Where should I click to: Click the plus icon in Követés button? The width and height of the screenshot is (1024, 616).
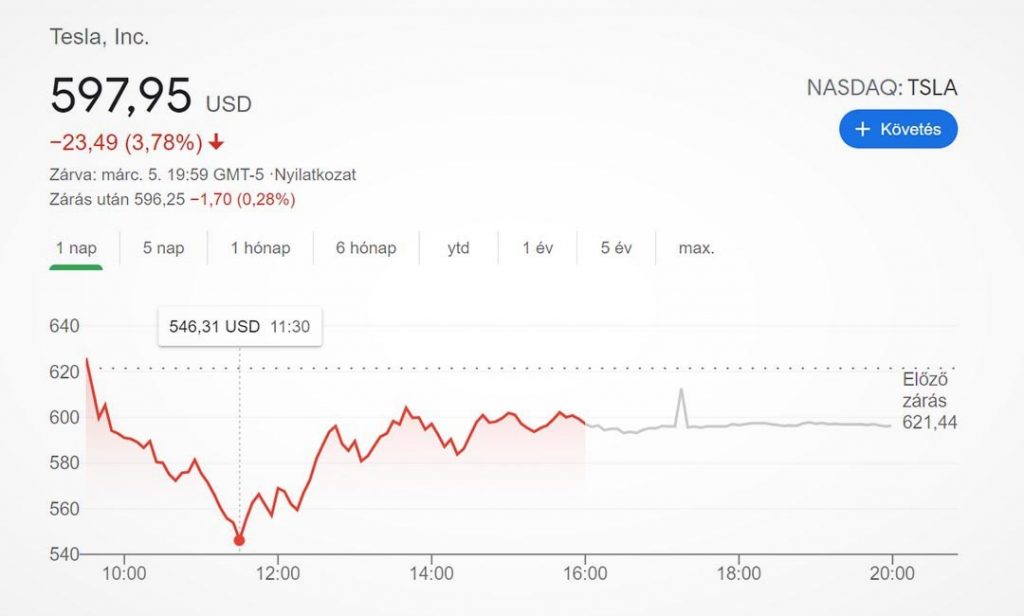864,129
